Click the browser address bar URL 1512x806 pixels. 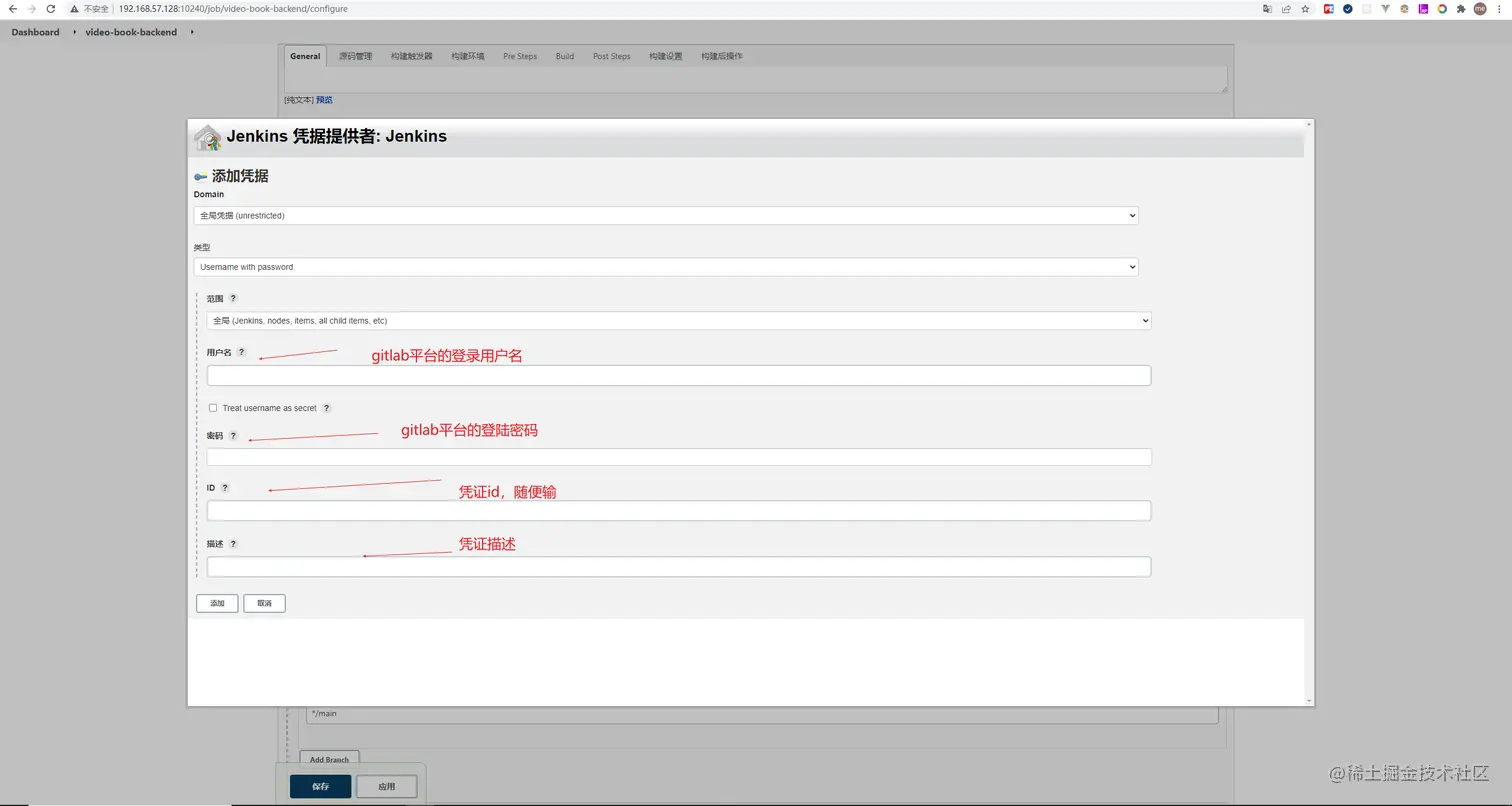pyautogui.click(x=233, y=9)
